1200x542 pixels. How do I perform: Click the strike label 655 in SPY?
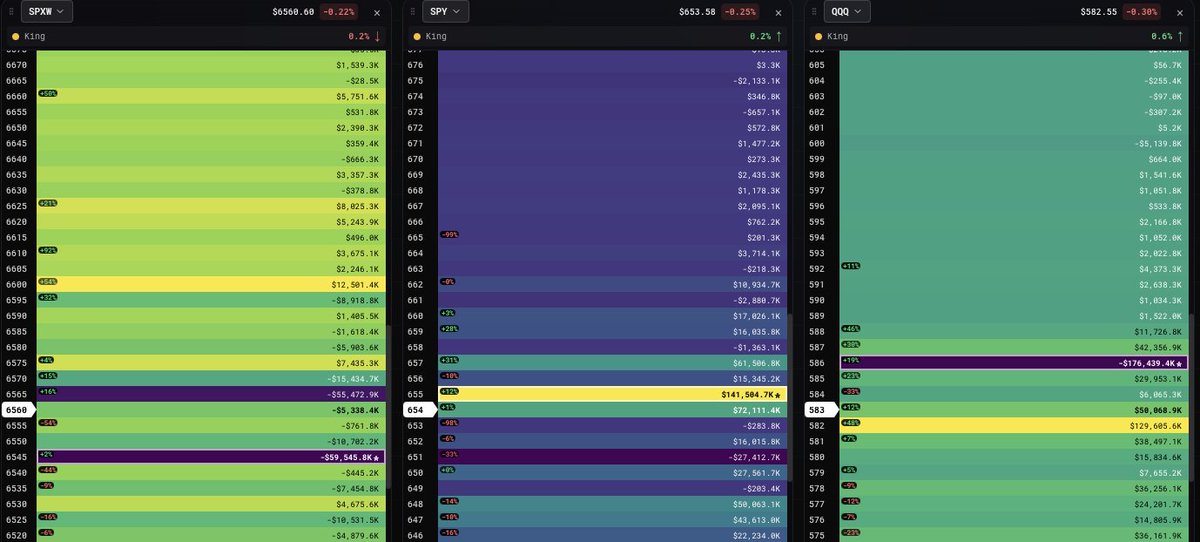click(x=415, y=394)
